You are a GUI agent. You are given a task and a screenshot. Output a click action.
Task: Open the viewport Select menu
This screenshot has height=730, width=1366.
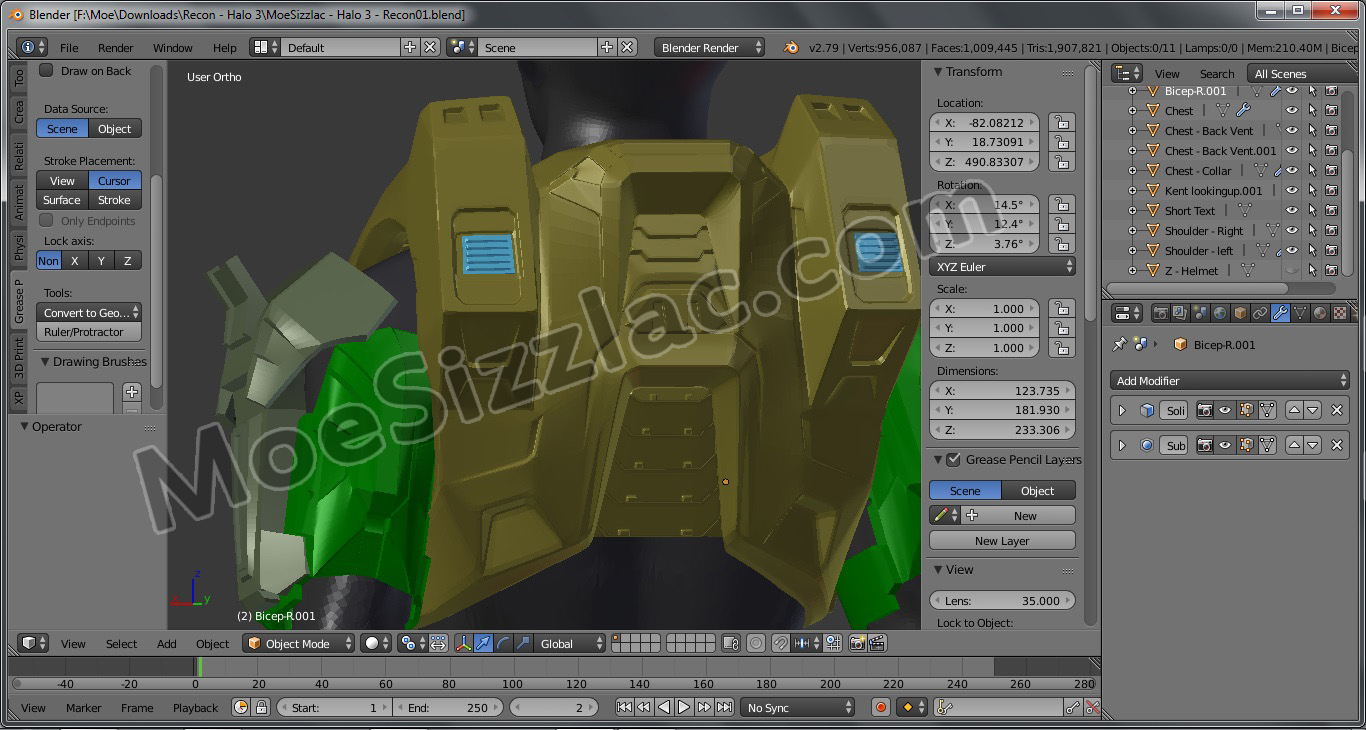pos(121,644)
